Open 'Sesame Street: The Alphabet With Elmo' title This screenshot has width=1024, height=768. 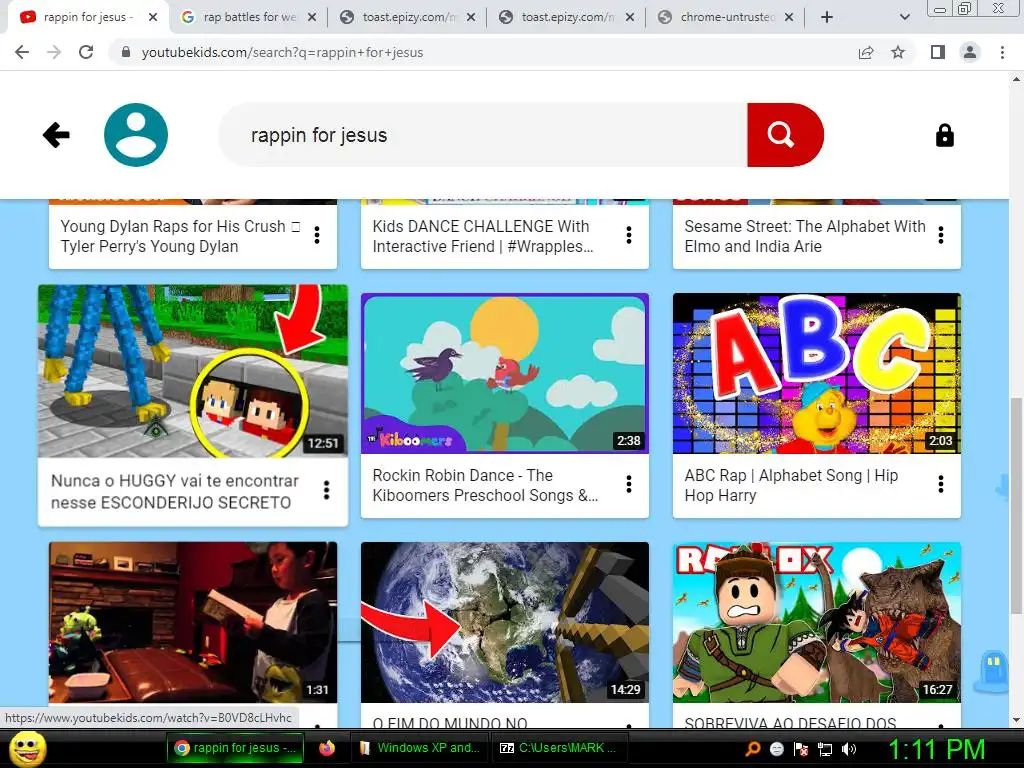click(x=805, y=236)
